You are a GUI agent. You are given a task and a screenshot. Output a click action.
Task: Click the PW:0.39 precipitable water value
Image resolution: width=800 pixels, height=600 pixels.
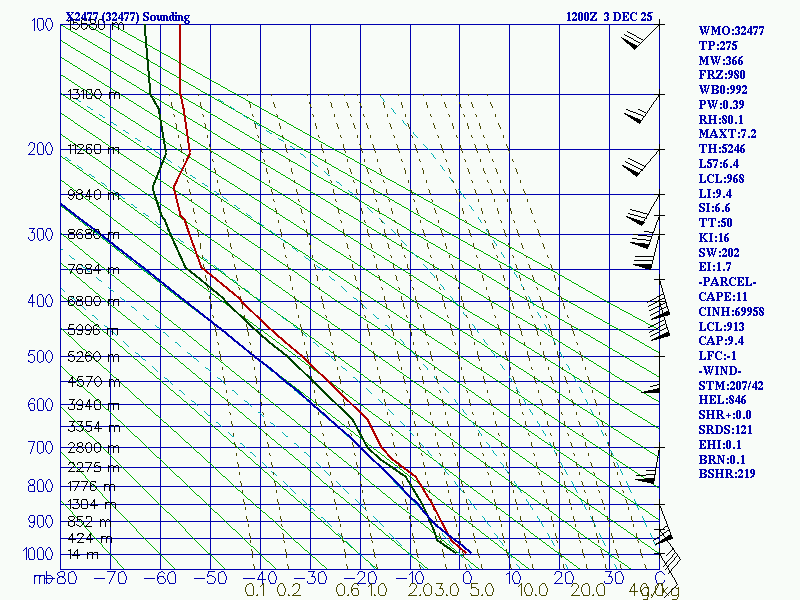coord(721,105)
